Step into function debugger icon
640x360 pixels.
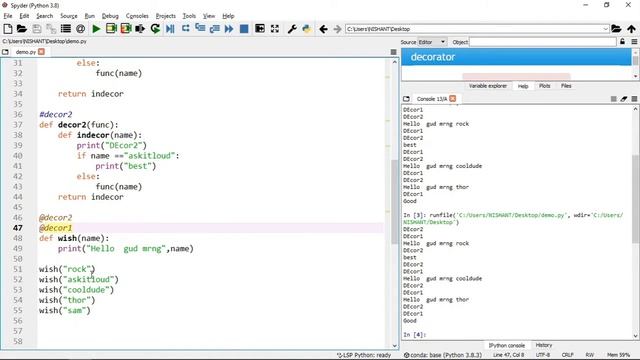tap(200, 29)
